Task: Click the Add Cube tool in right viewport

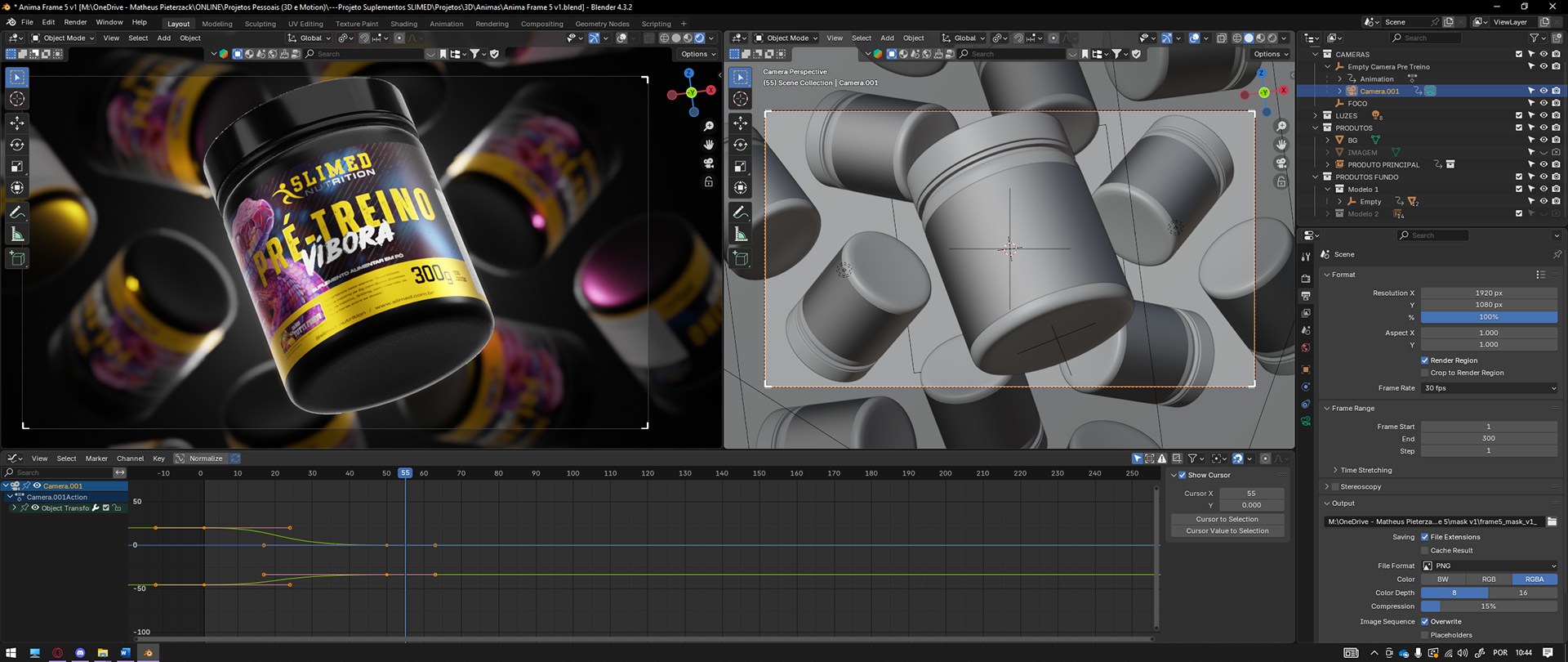Action: (740, 258)
